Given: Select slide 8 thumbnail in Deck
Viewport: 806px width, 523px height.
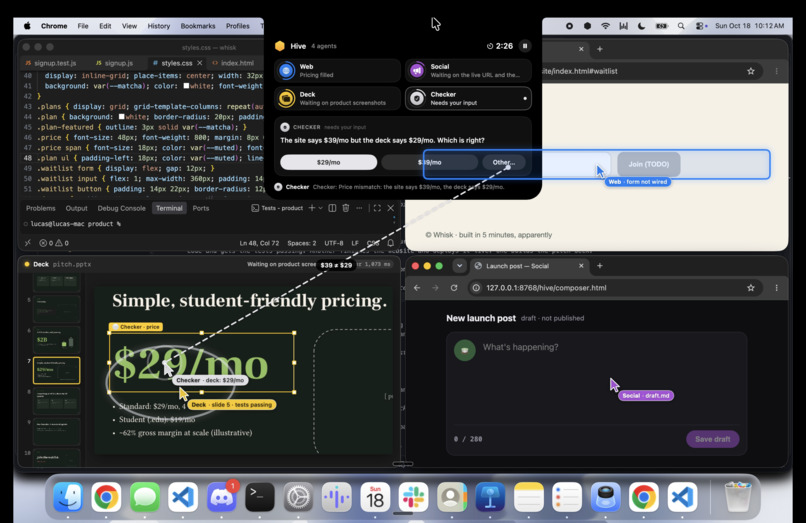Looking at the screenshot, I should click(x=57, y=401).
